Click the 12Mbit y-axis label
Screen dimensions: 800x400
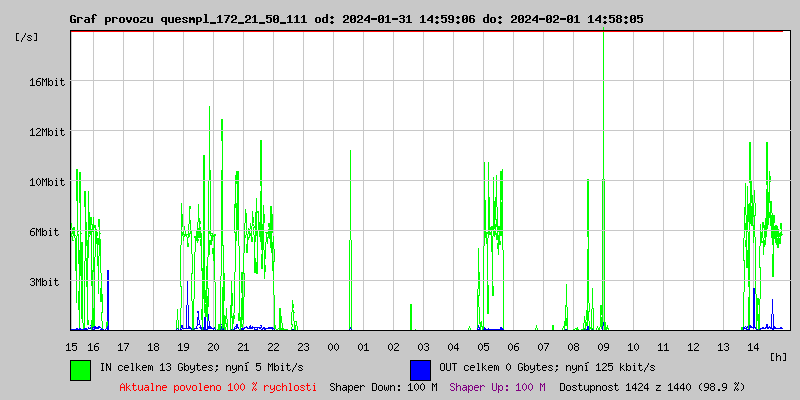[x=47, y=132]
